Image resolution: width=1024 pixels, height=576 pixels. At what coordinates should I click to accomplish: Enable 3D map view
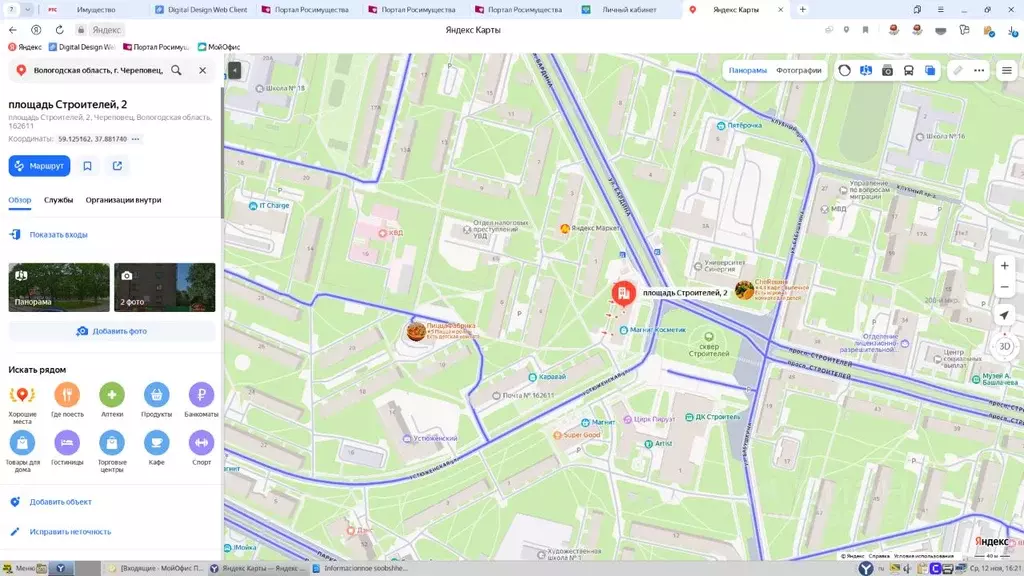pyautogui.click(x=1004, y=345)
